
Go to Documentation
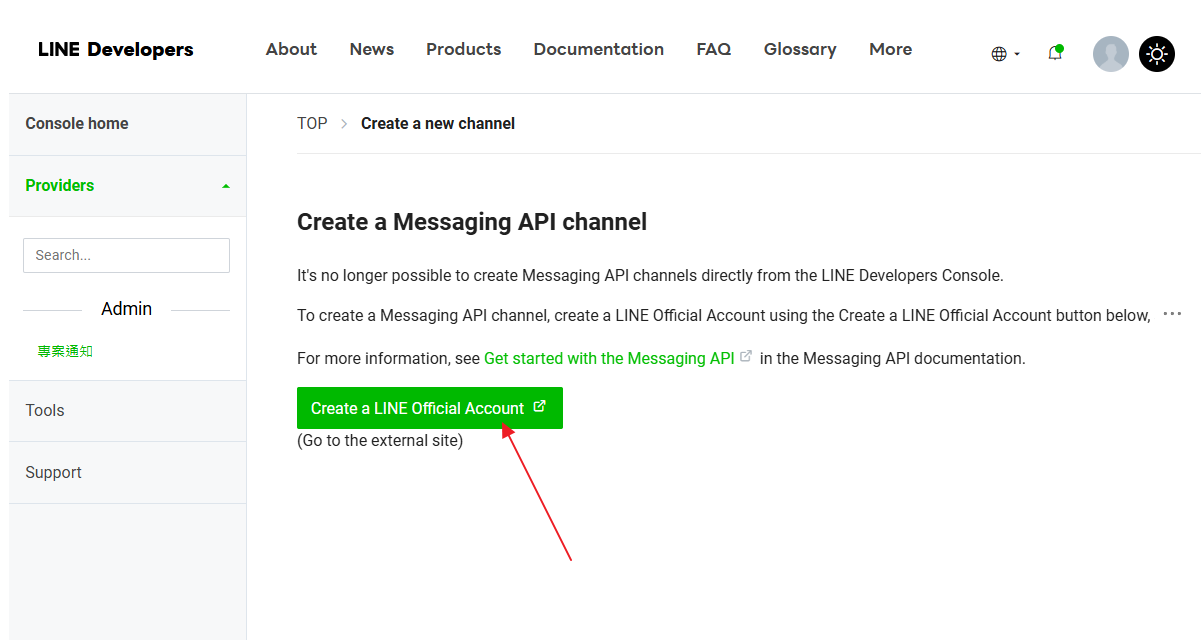(x=599, y=49)
